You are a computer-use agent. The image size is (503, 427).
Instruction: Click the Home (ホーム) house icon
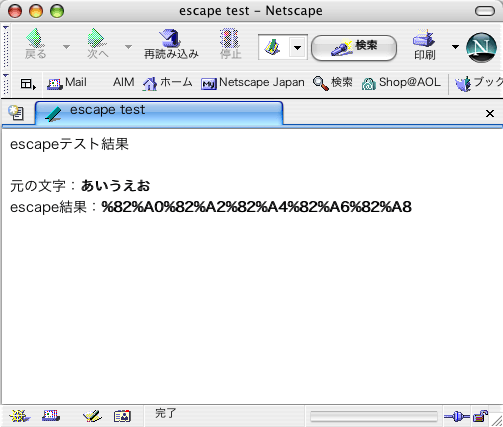tap(150, 83)
